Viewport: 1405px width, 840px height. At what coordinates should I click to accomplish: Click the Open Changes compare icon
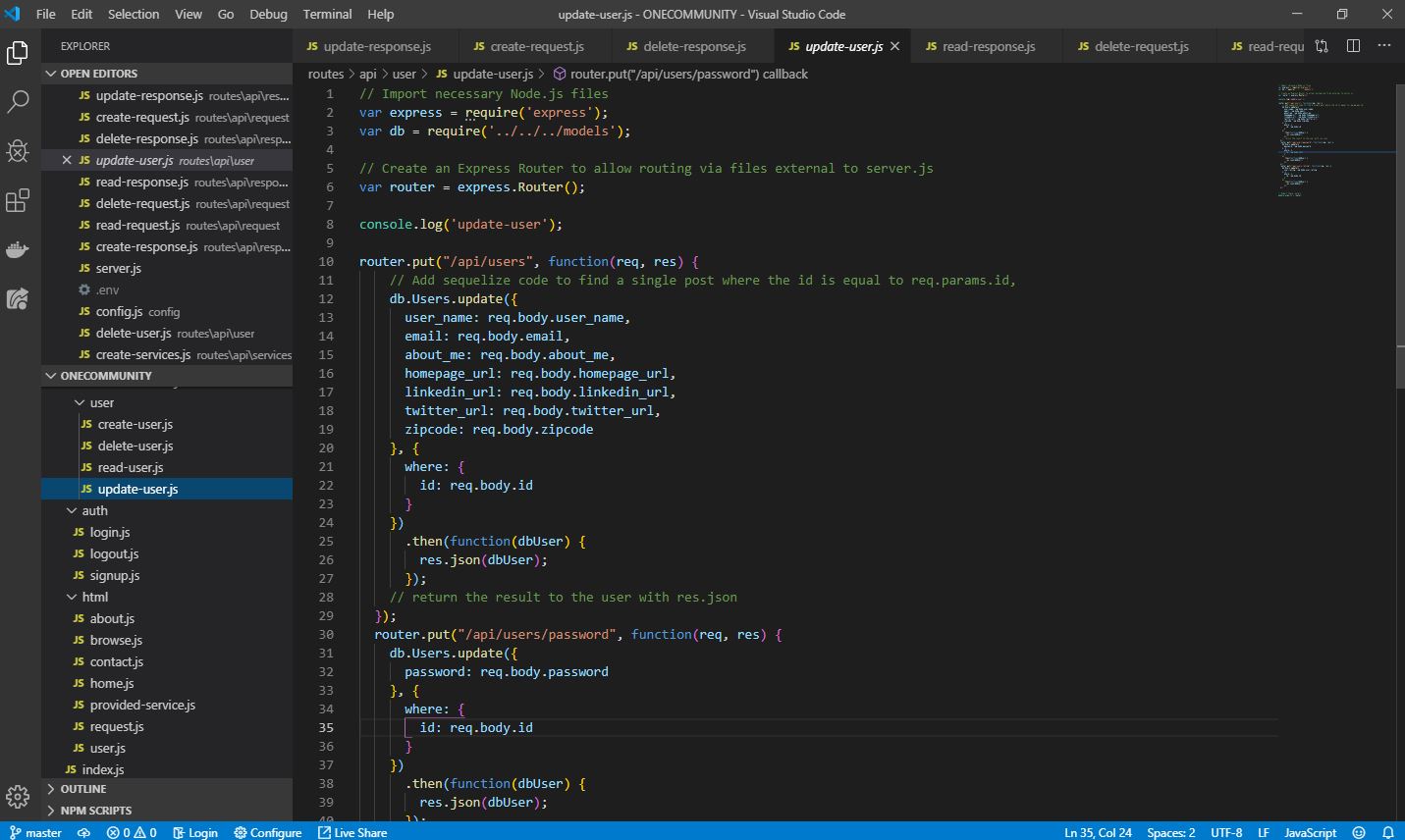pos(1322,46)
